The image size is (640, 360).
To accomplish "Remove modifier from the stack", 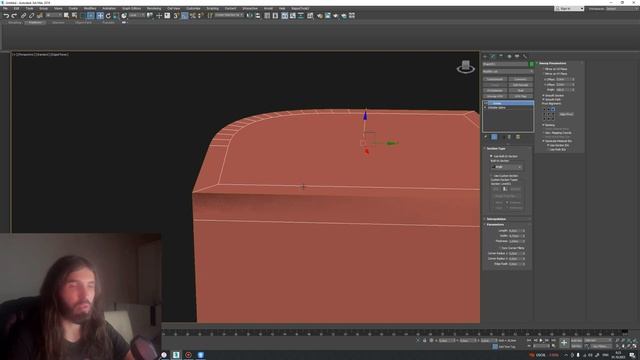I will point(509,137).
